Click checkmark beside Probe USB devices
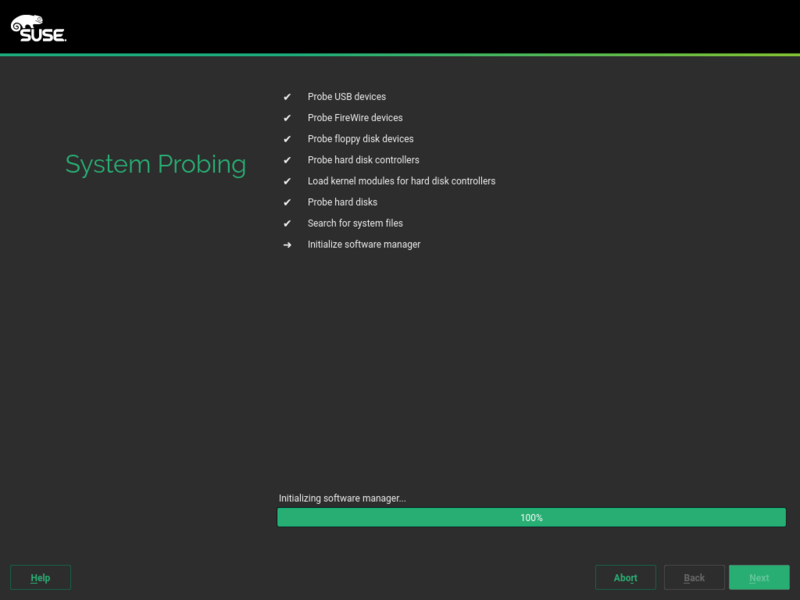This screenshot has height=600, width=800. coord(287,97)
